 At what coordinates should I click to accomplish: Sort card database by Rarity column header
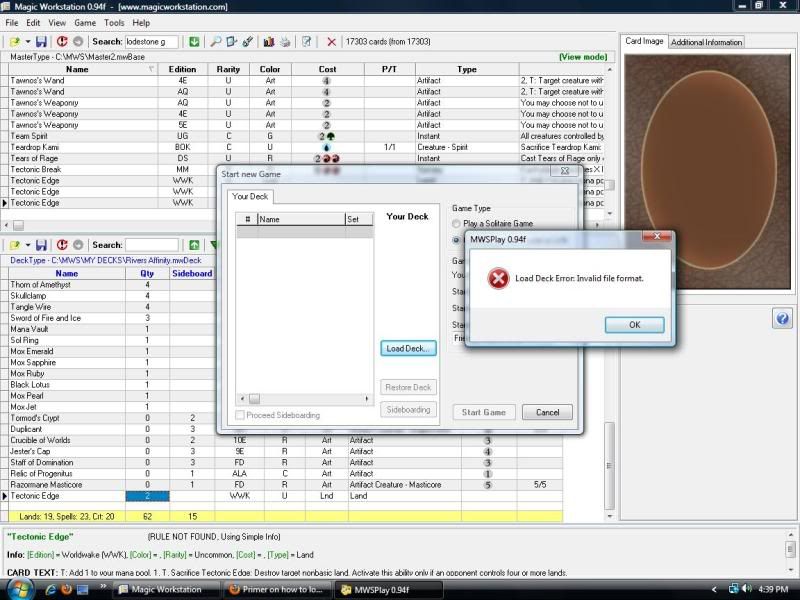[x=228, y=69]
